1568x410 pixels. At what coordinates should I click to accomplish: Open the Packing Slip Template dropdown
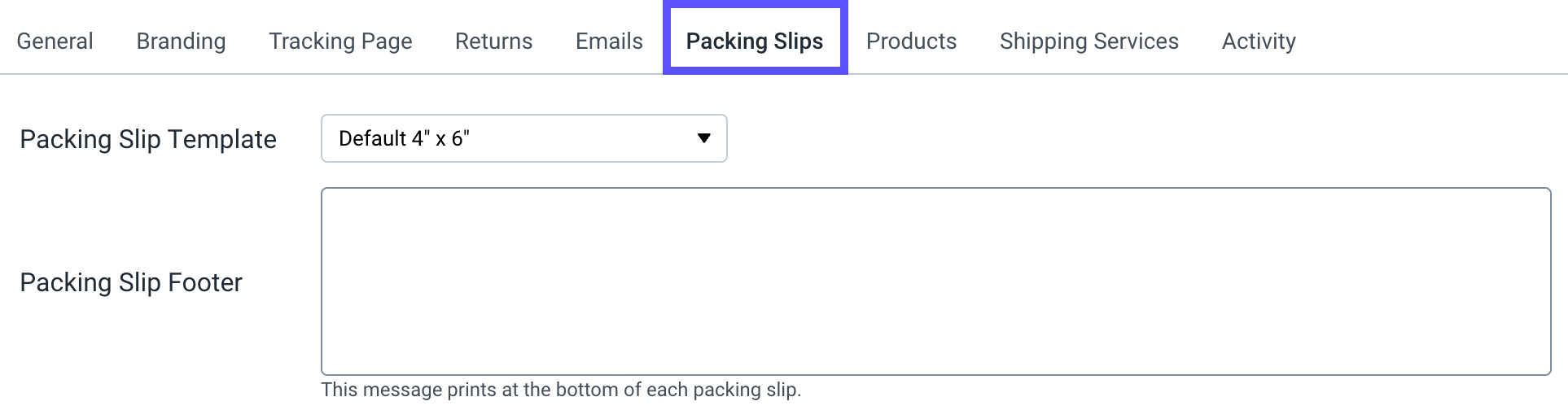pyautogui.click(x=523, y=138)
